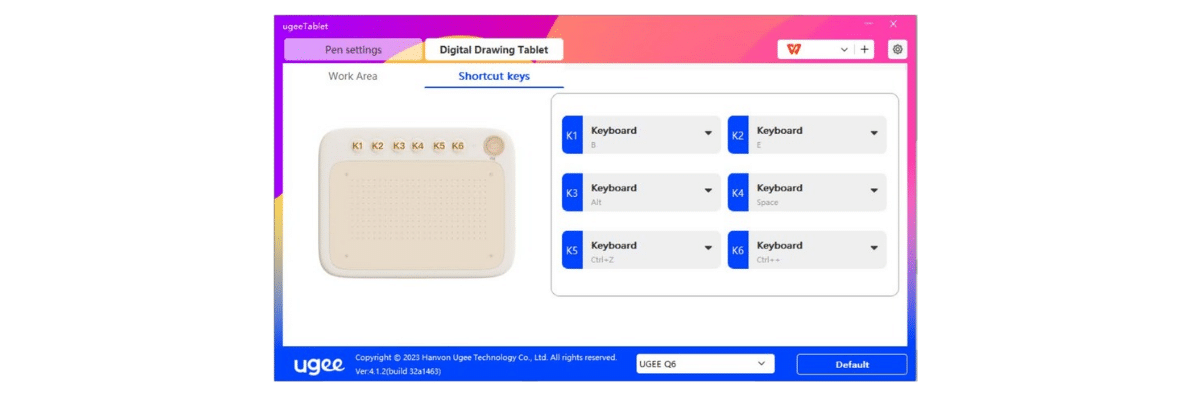Viewport: 1191px width, 394px height.
Task: Click the Default button
Action: 851,364
